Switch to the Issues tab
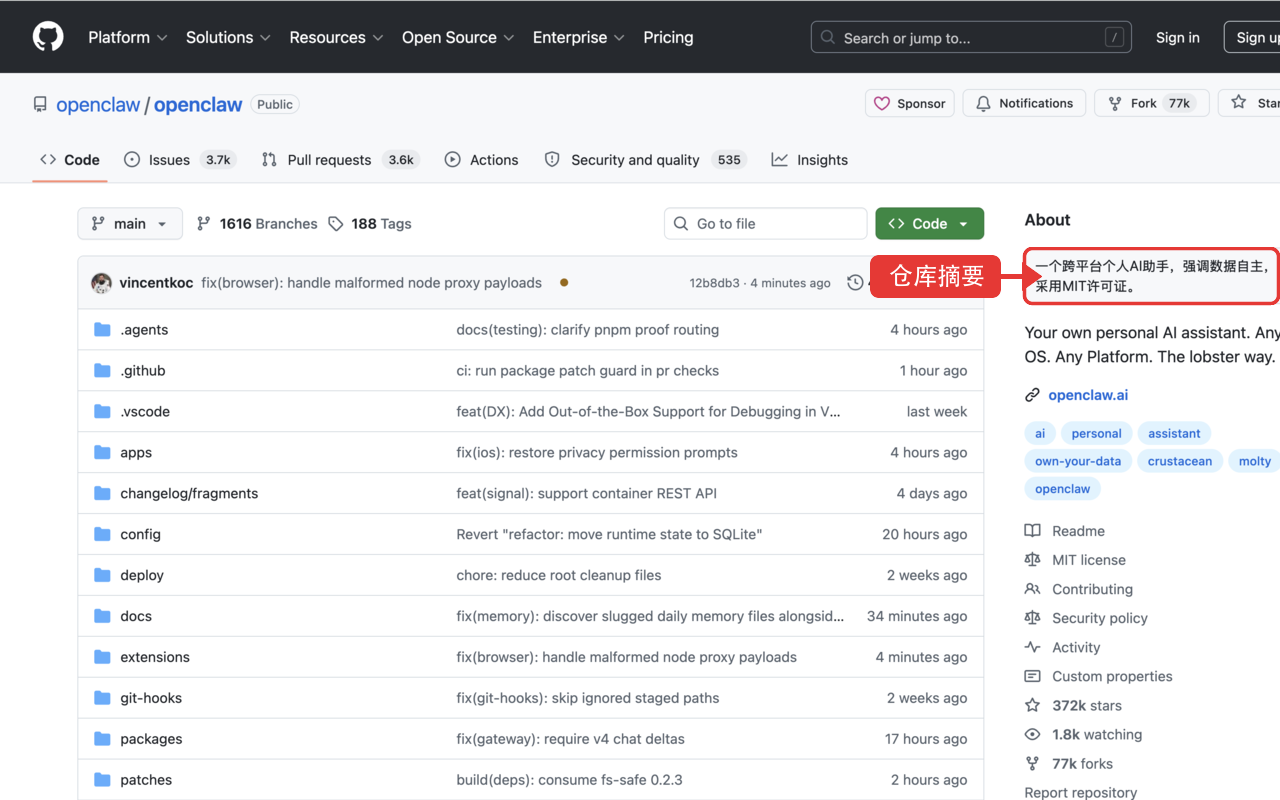 [180, 160]
